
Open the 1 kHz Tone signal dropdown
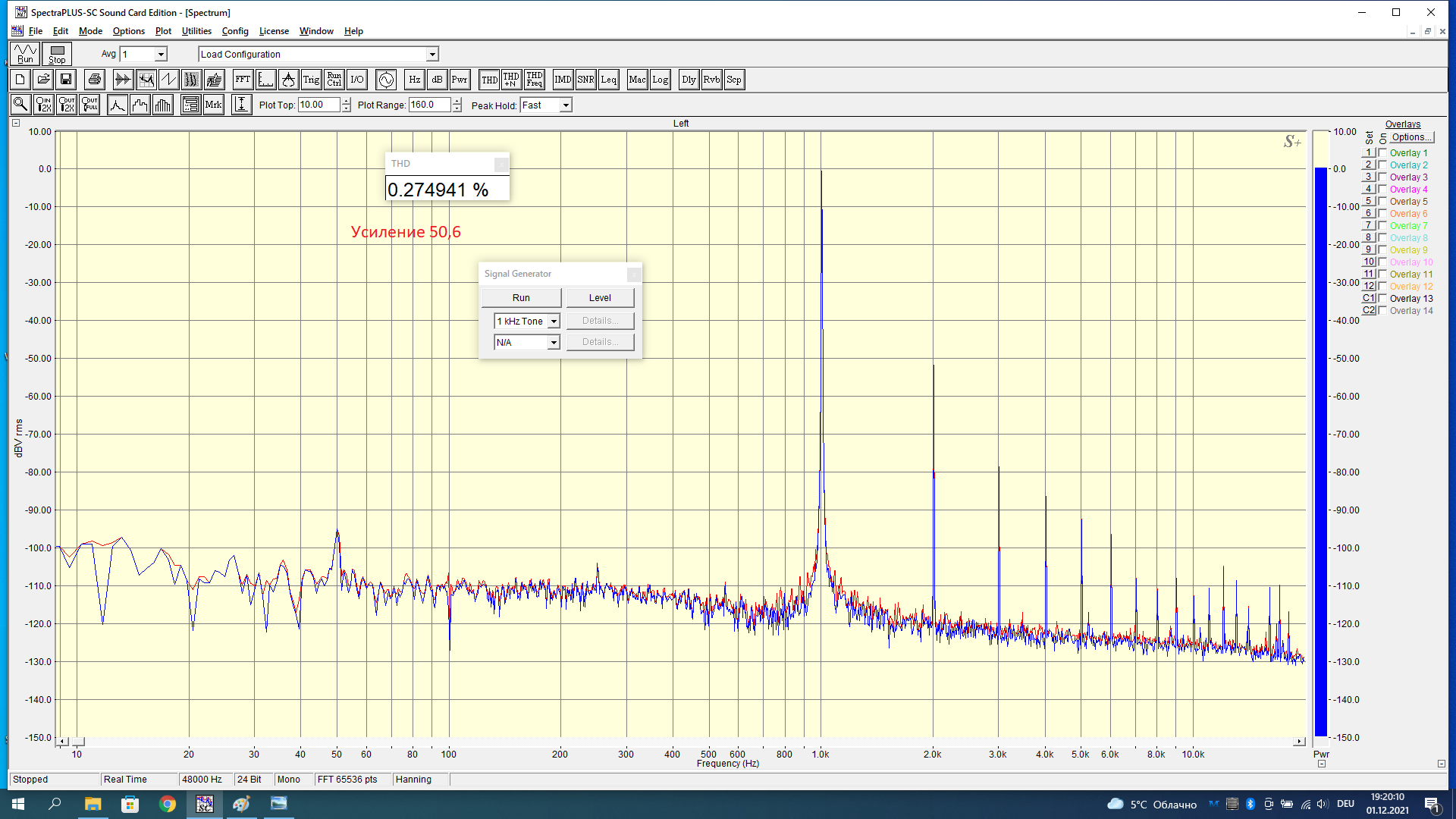(554, 322)
